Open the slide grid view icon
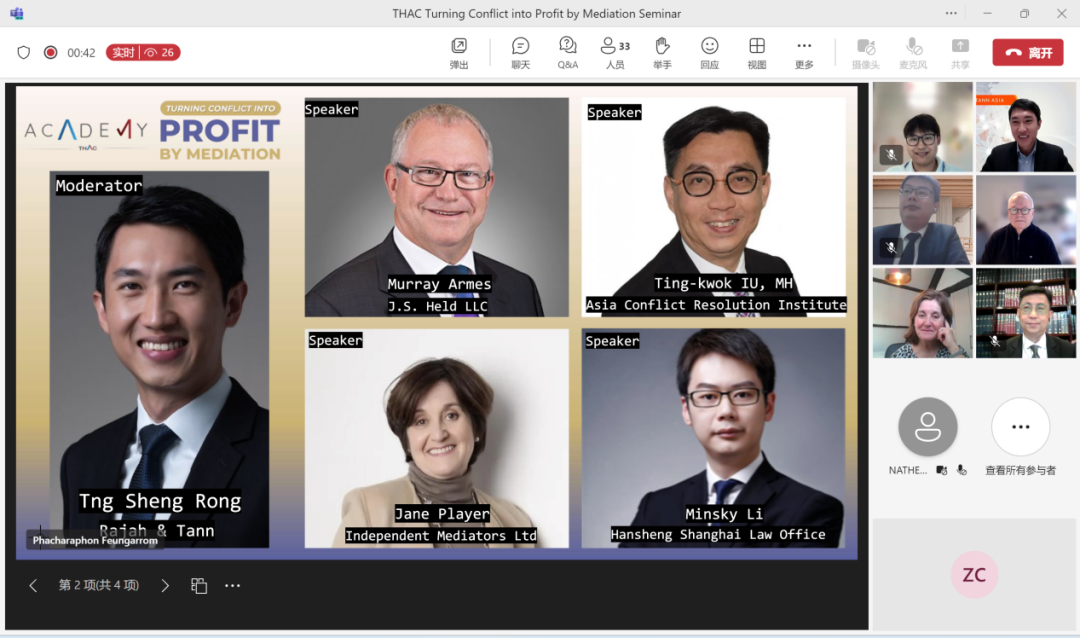The height and width of the screenshot is (638, 1080). pos(199,586)
